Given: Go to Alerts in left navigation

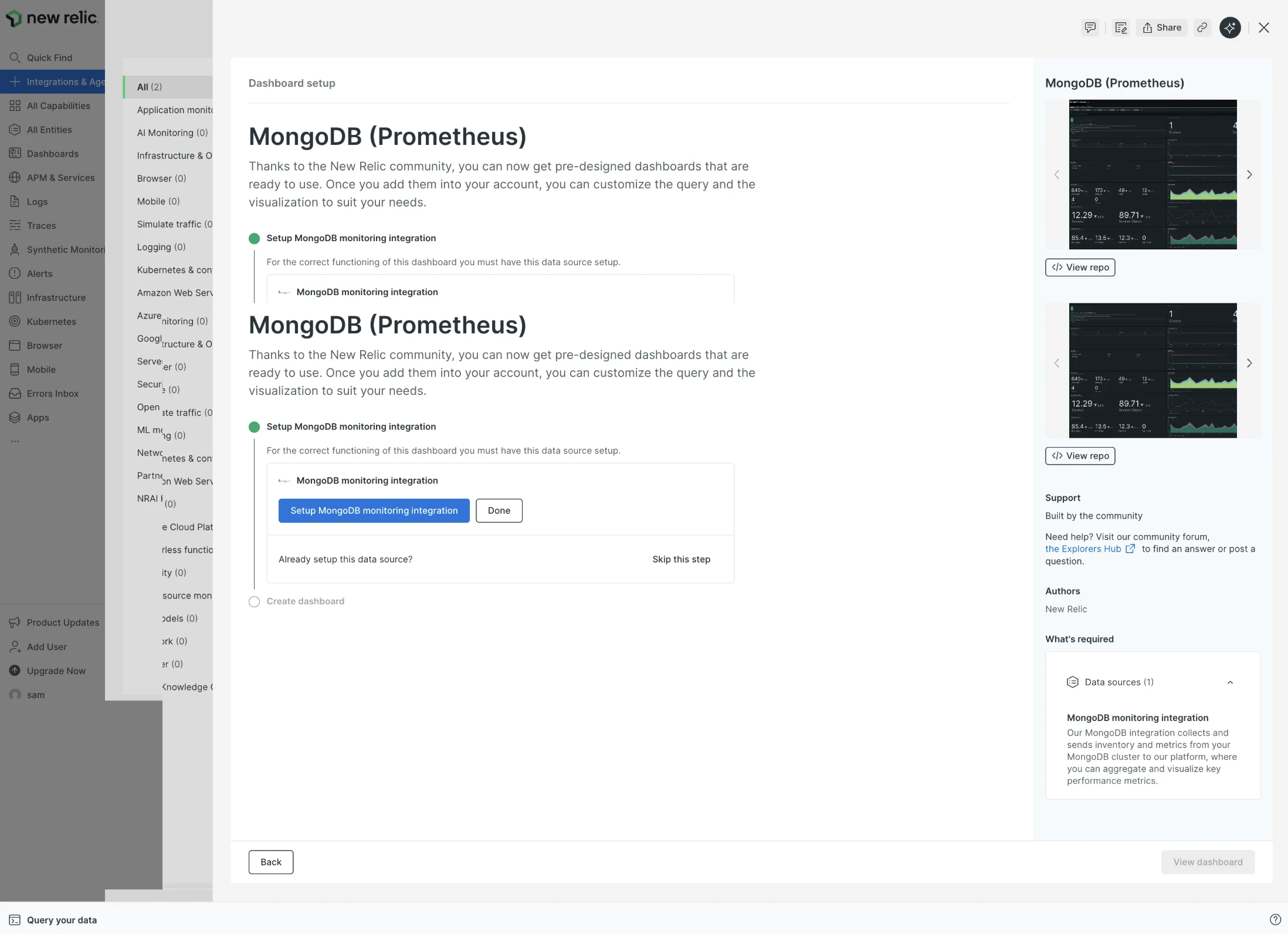Looking at the screenshot, I should (31, 274).
